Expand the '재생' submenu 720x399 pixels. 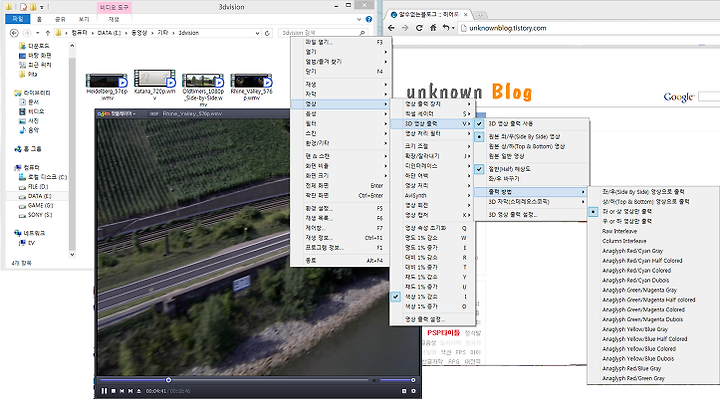coord(340,84)
